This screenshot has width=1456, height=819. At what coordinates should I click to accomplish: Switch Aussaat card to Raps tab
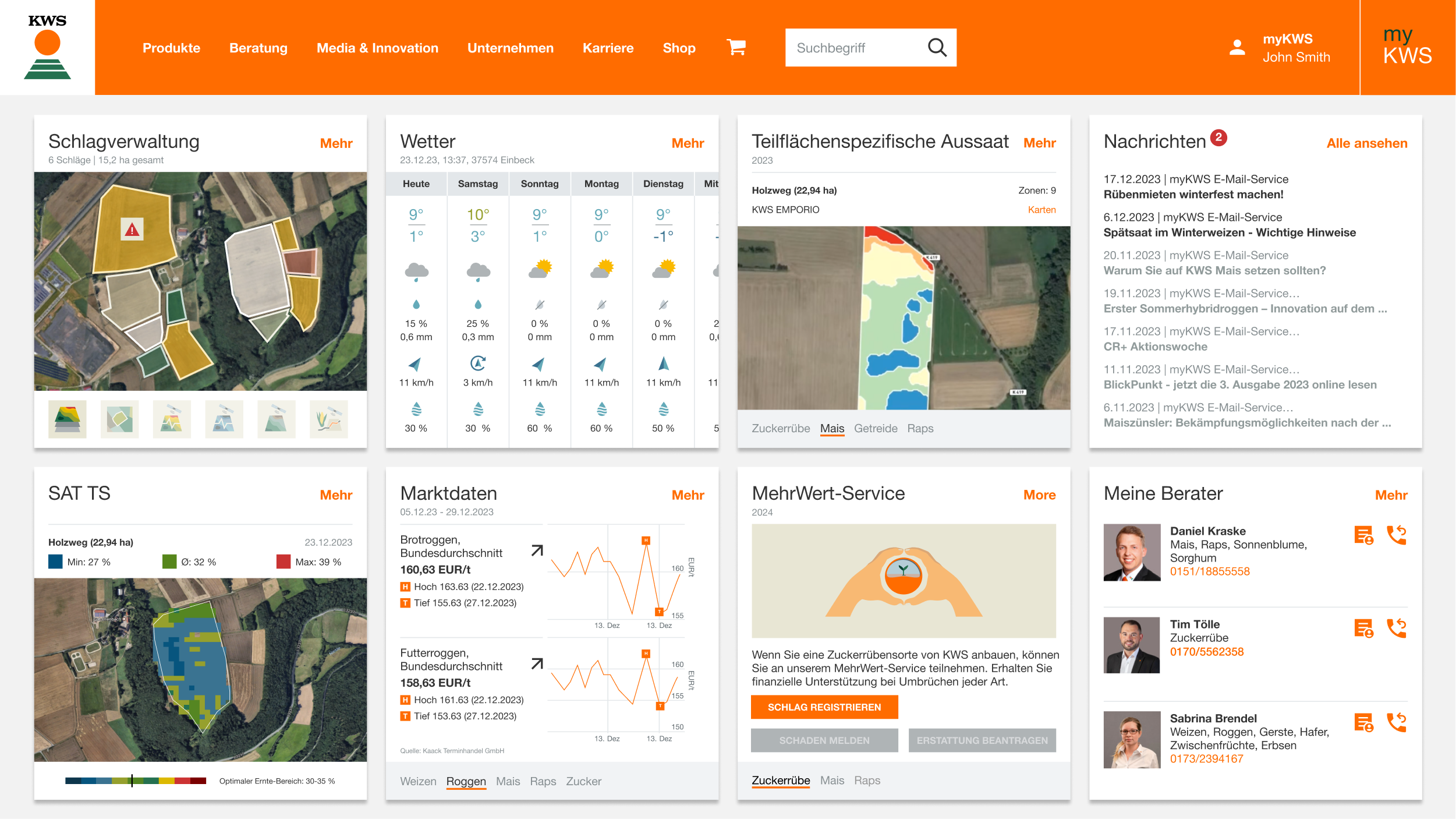pos(920,428)
